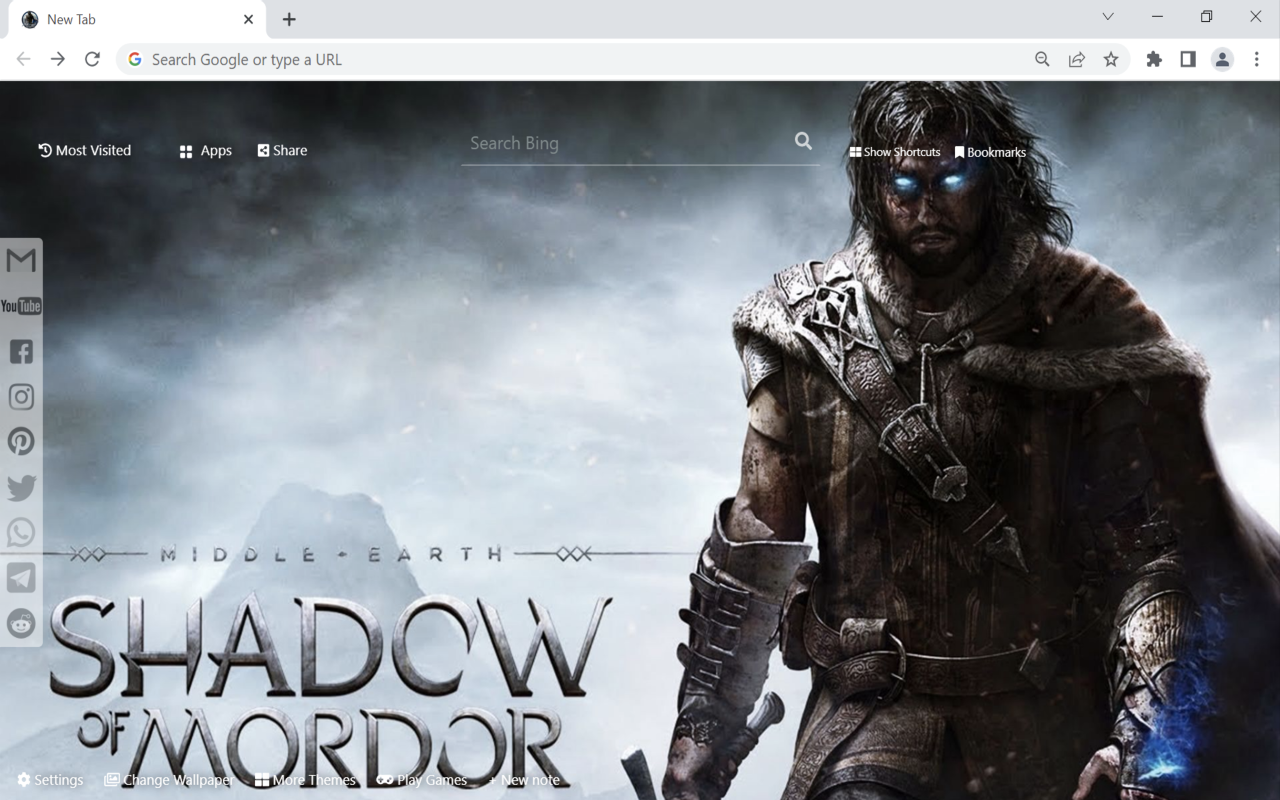Open a new browser tab

(289, 19)
